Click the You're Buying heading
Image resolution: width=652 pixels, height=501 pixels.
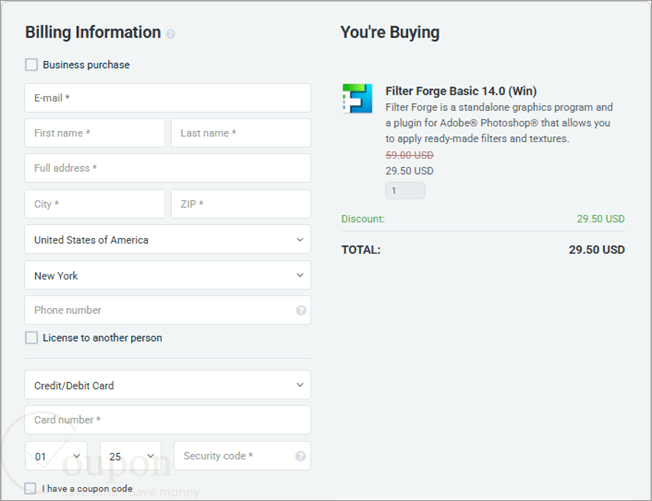[x=390, y=32]
